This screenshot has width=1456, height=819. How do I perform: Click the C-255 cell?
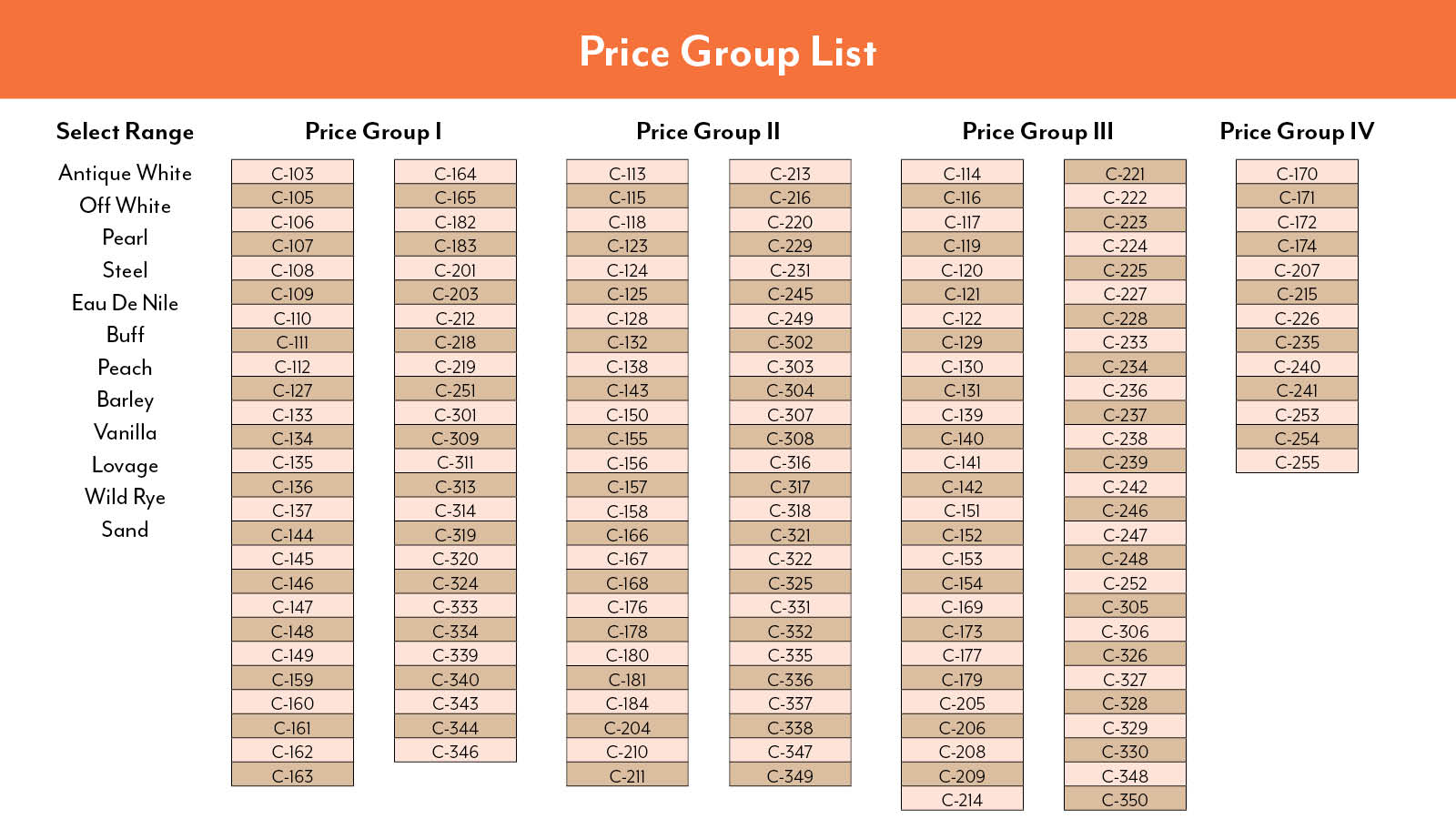click(1297, 462)
